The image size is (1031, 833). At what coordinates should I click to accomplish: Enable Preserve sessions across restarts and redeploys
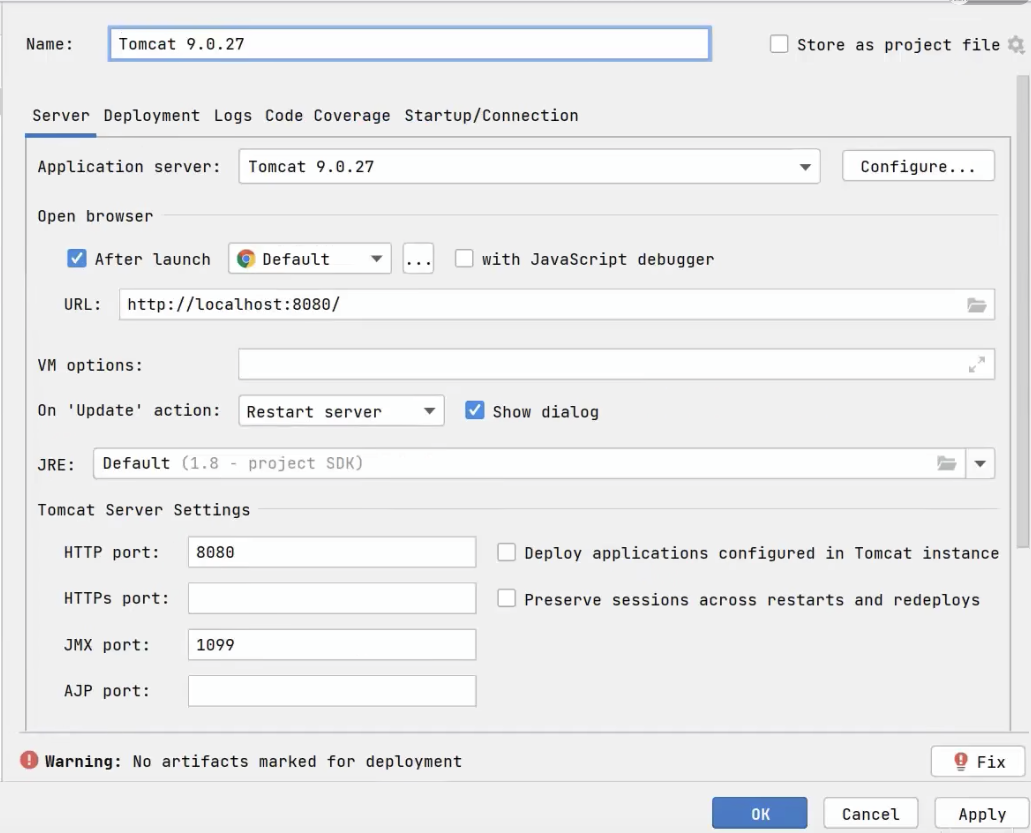[506, 598]
